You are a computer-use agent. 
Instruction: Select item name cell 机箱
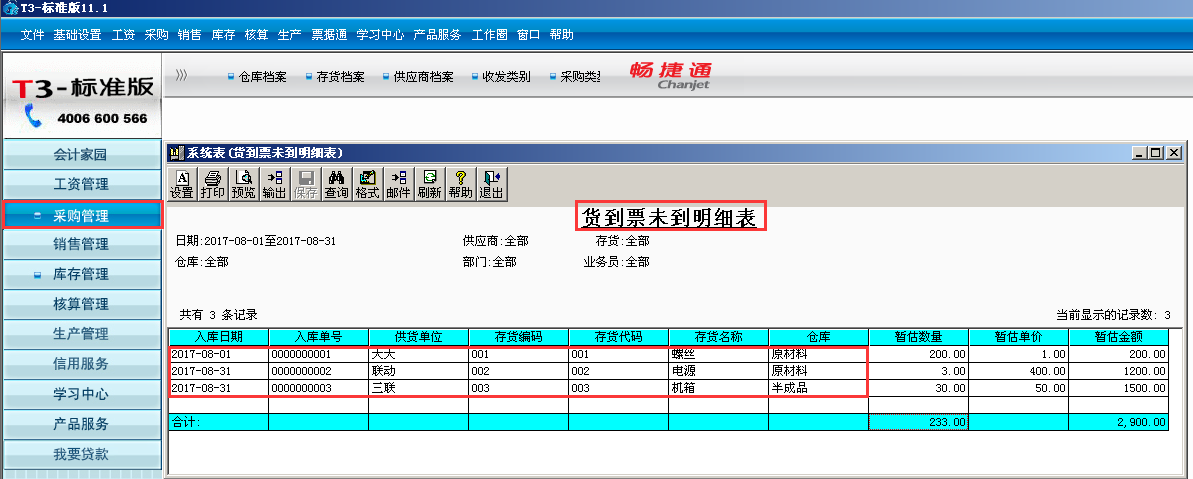[718, 388]
